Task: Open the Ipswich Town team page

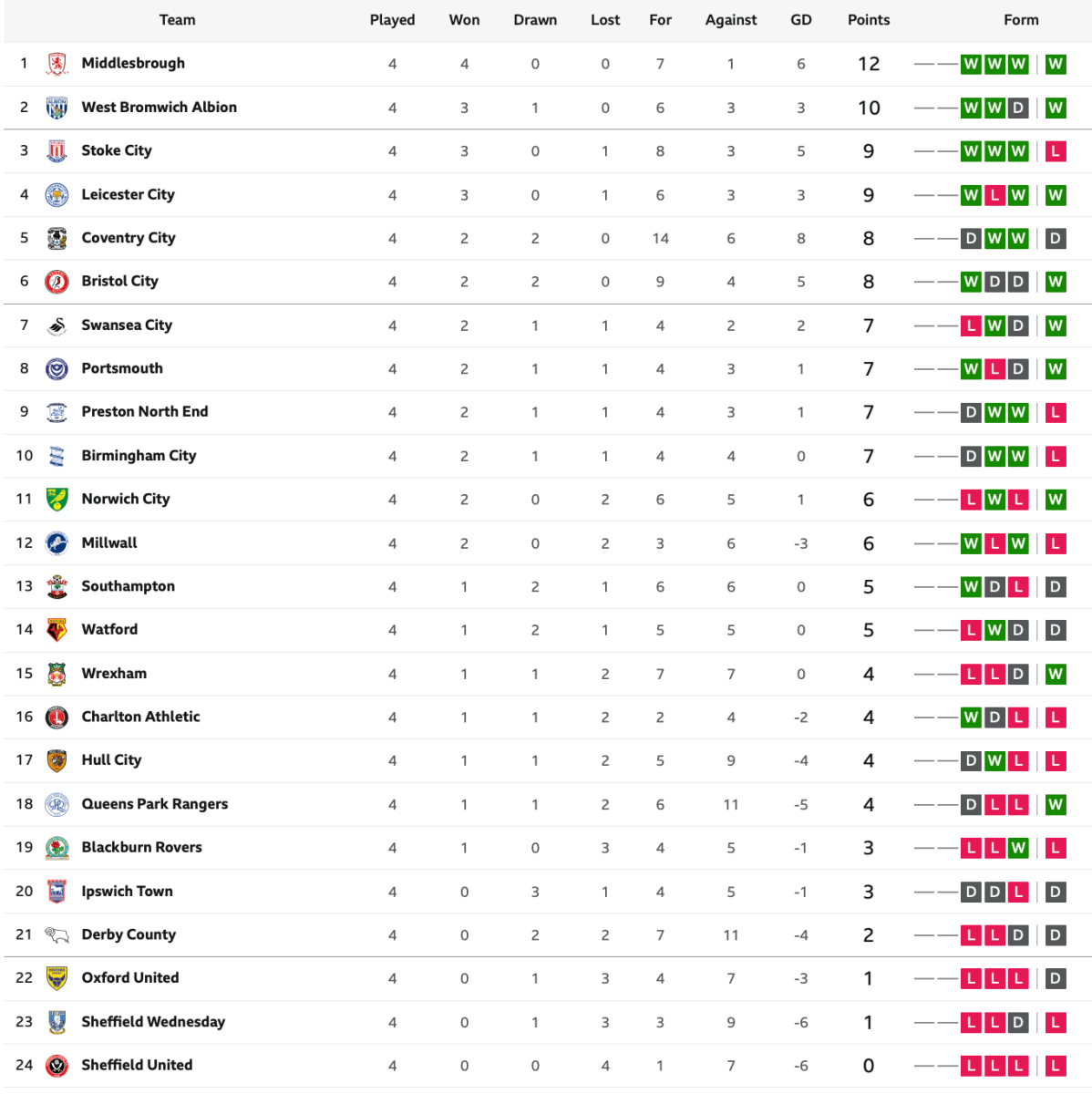Action: [x=127, y=892]
